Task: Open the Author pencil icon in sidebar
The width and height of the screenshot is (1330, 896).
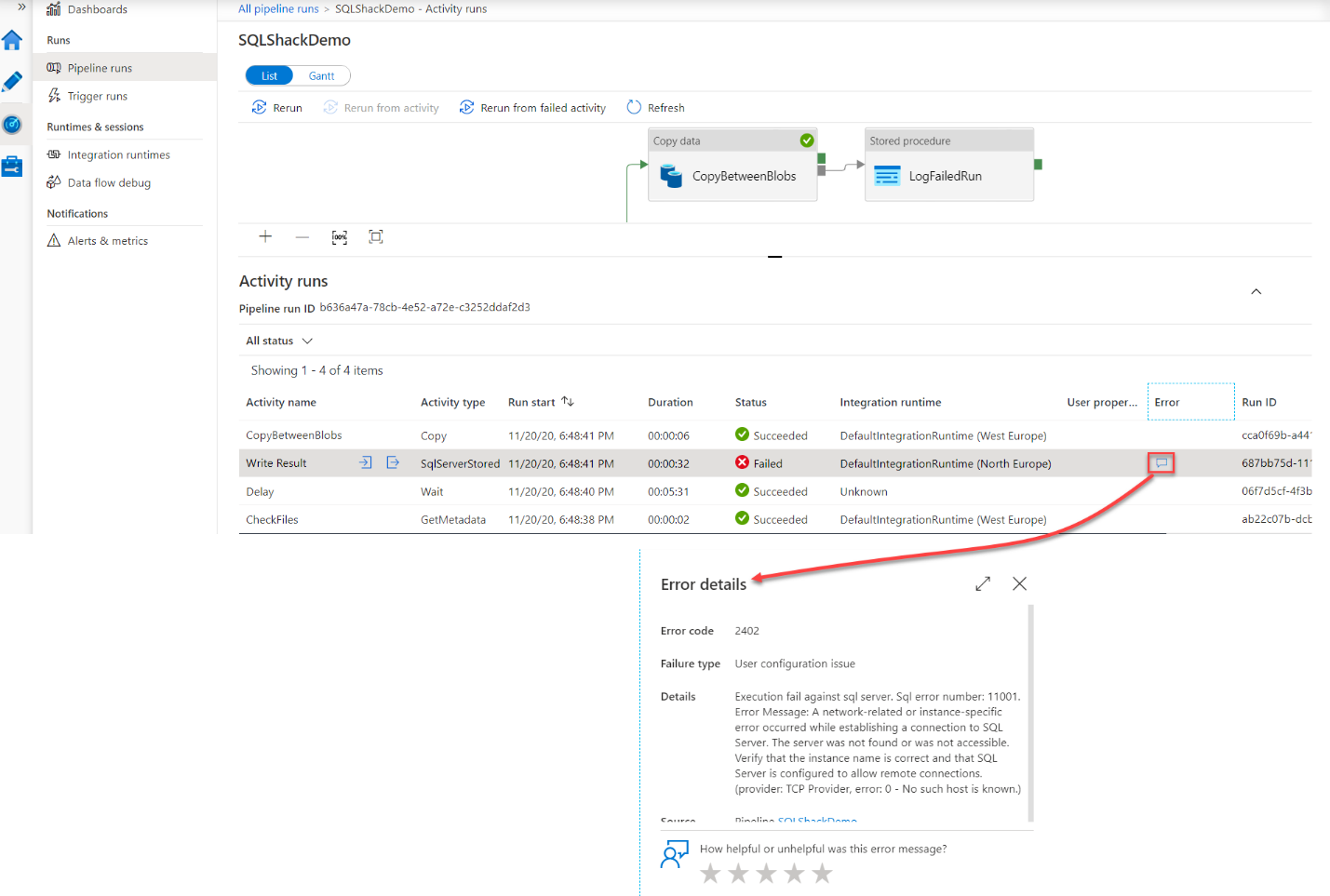Action: click(x=12, y=82)
